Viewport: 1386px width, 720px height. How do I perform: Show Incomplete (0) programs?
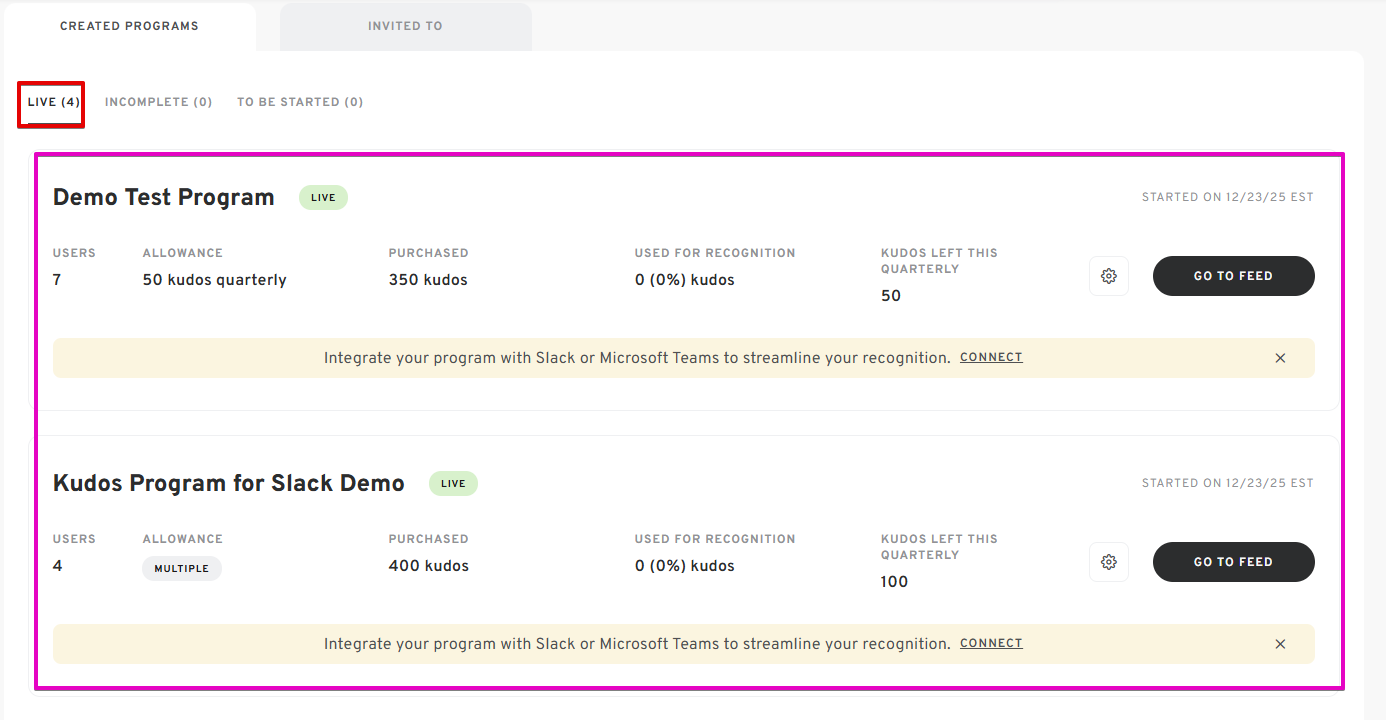(x=158, y=102)
